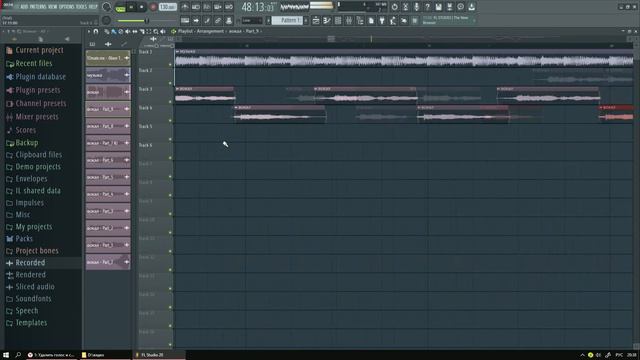Open the Playlist view icon

(316, 20)
